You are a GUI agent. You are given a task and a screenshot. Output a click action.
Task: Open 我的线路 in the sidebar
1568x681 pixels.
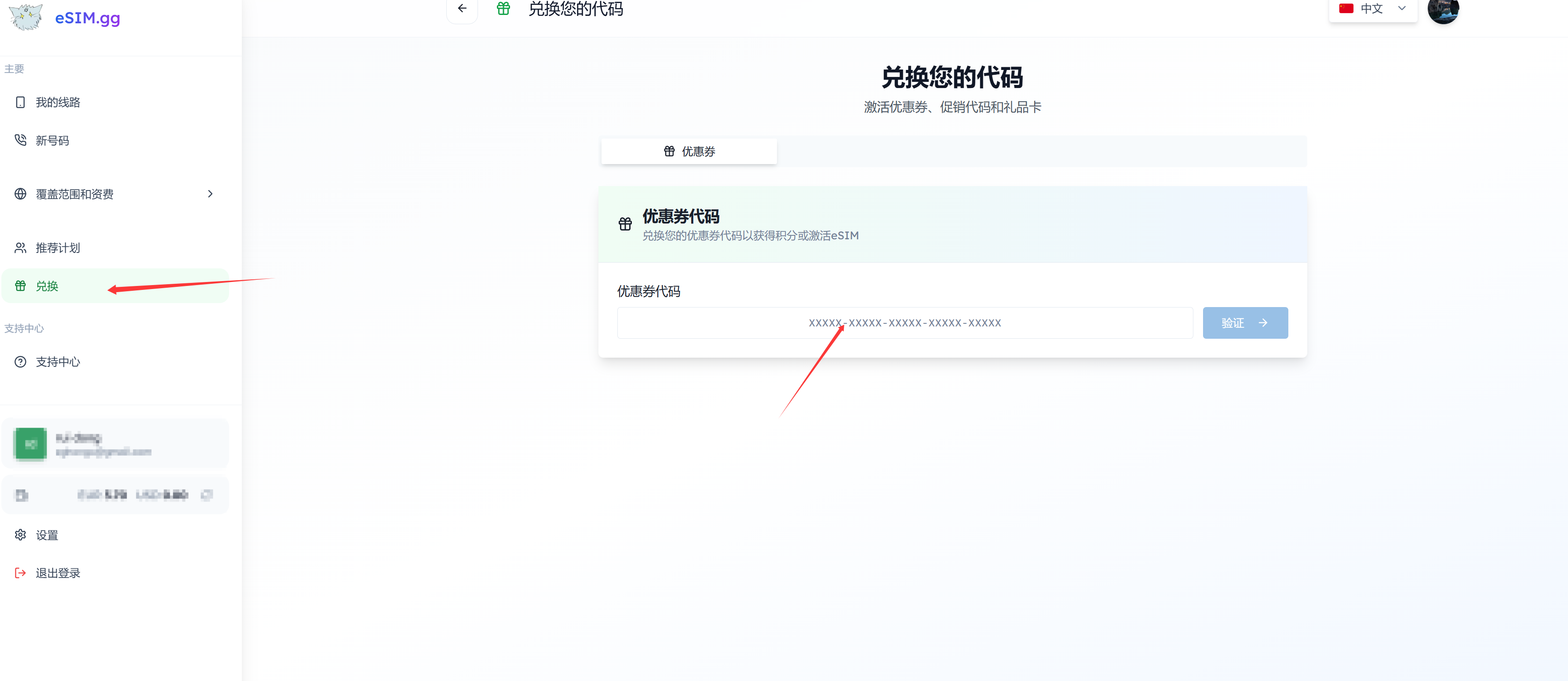(115, 103)
